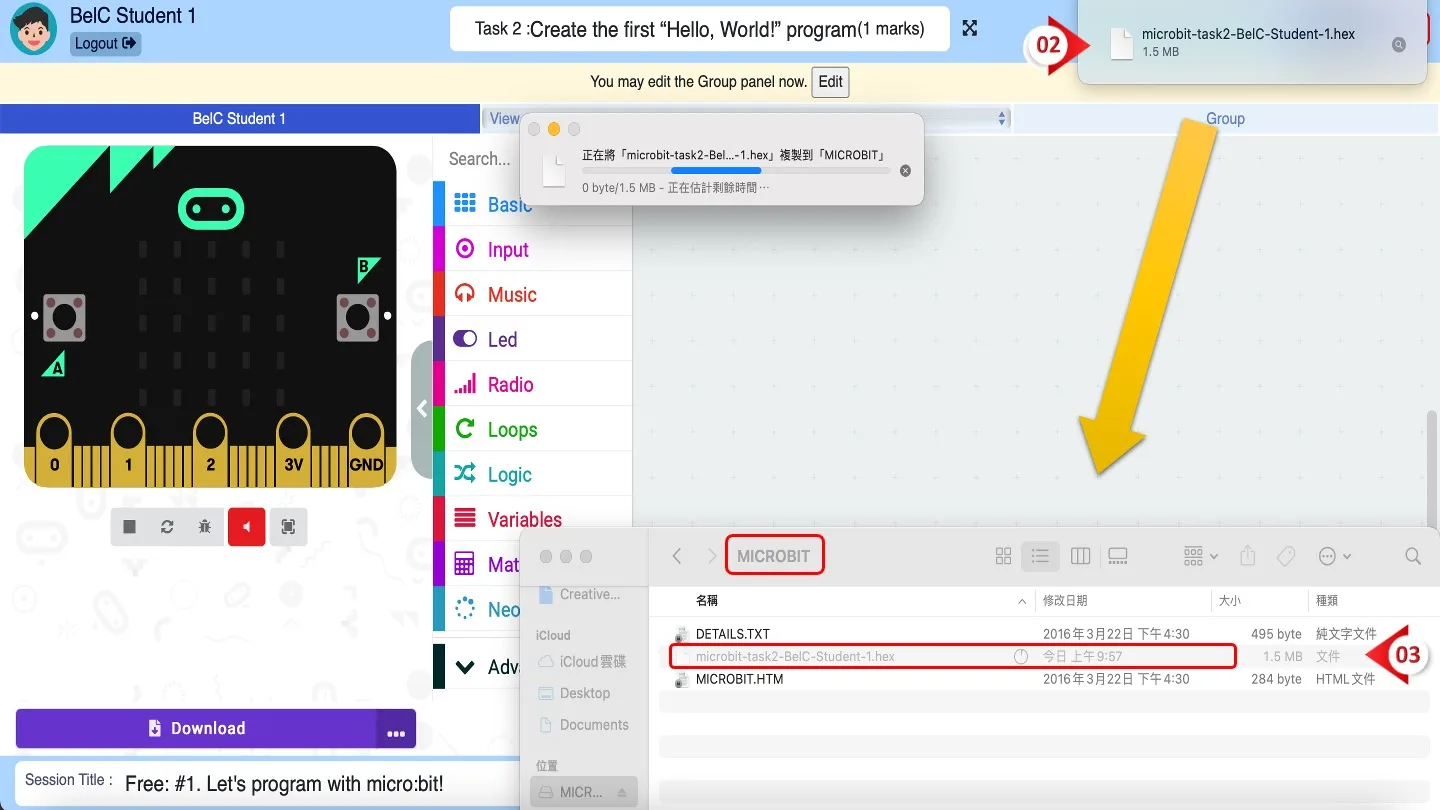Select the Group tab
The height and width of the screenshot is (810, 1440).
(x=1225, y=119)
